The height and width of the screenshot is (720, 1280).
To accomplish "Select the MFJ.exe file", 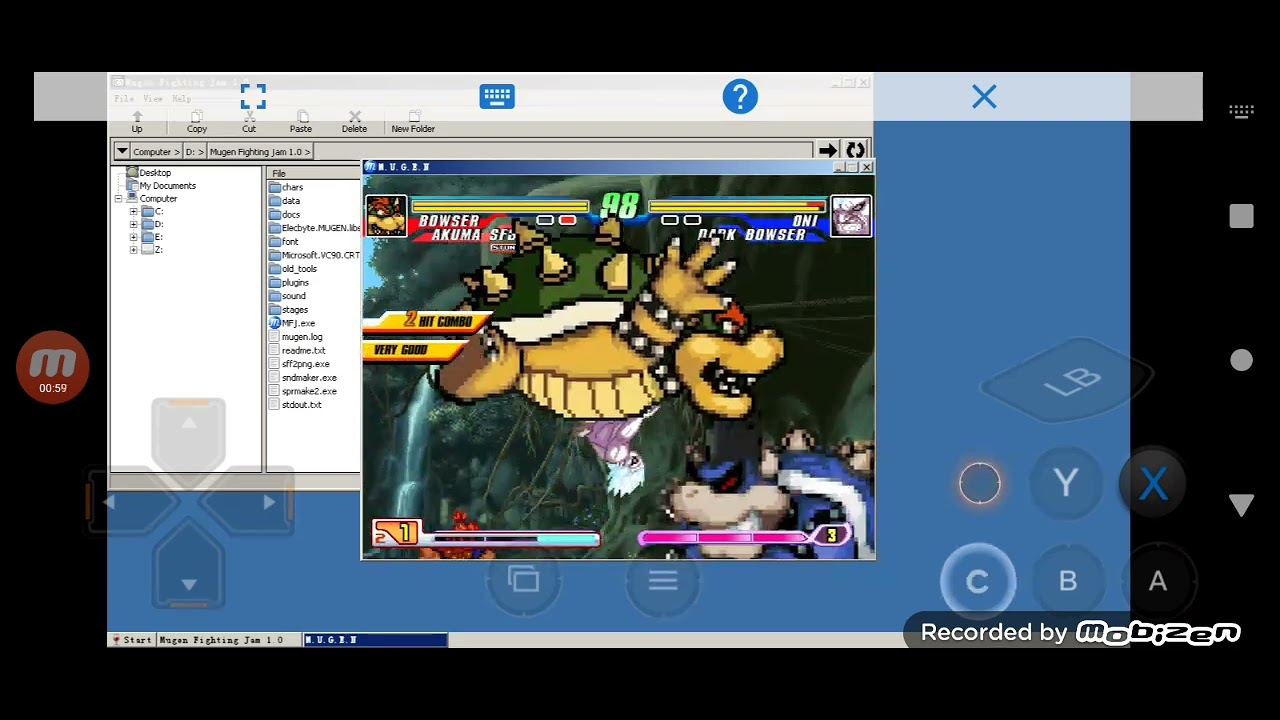I will pos(292,323).
